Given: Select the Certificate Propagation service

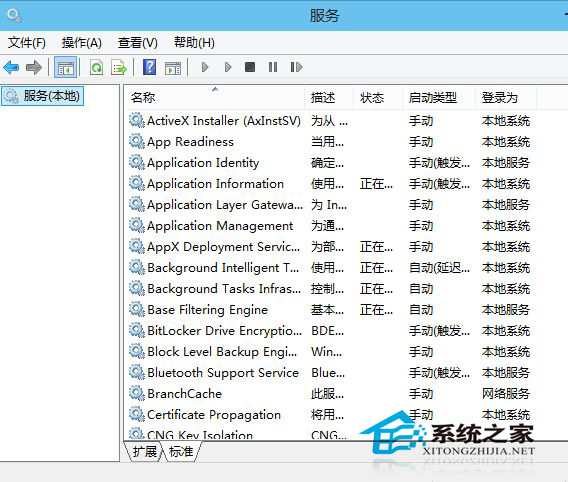Looking at the screenshot, I should pyautogui.click(x=330, y=415).
